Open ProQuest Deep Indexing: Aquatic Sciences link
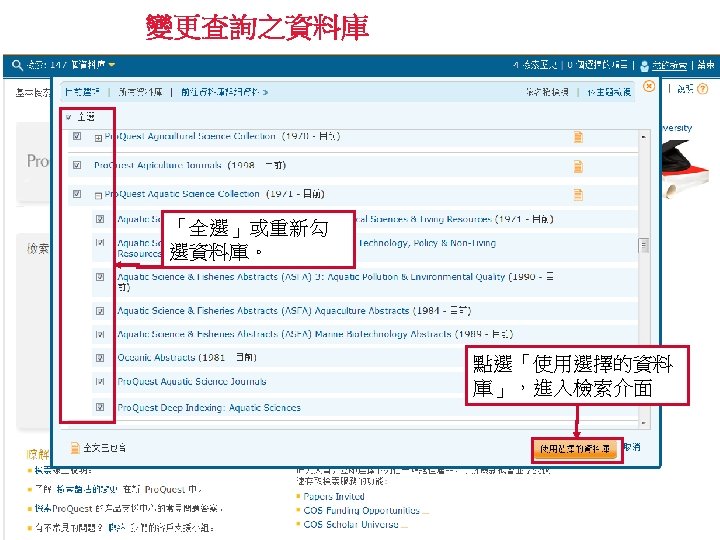This screenshot has width=720, height=540. [x=209, y=407]
